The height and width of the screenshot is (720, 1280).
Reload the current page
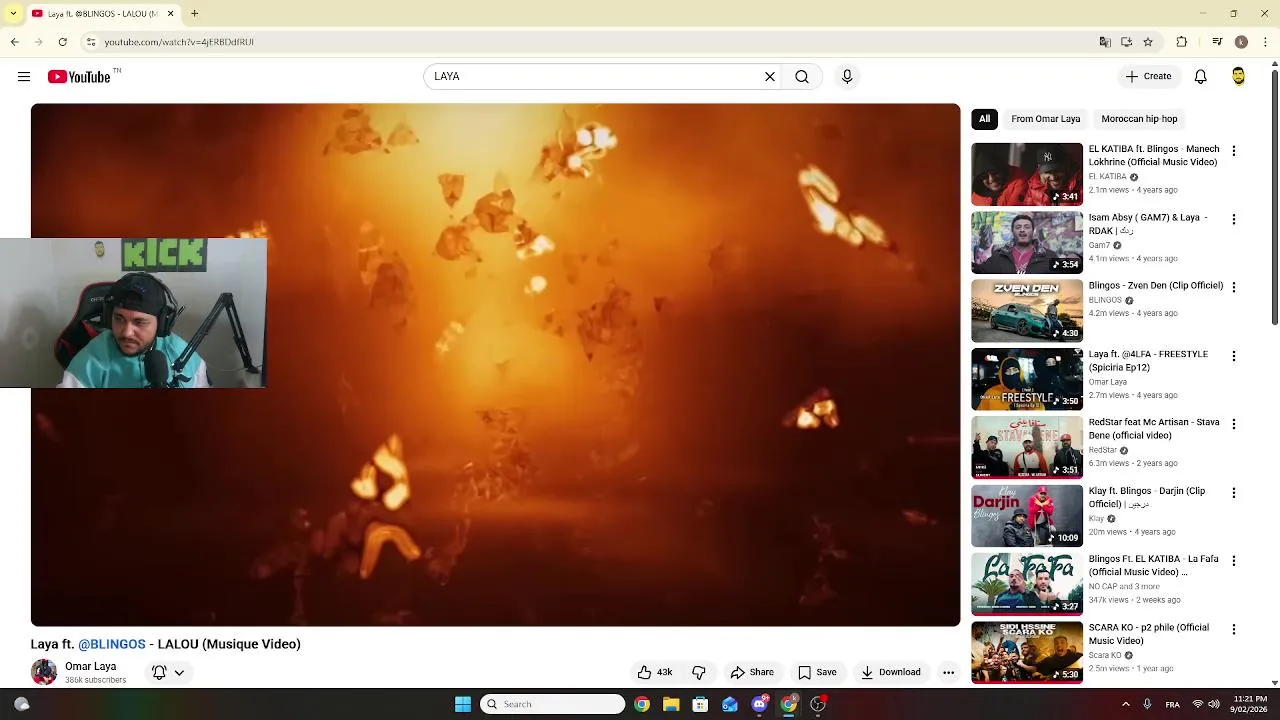(x=62, y=42)
